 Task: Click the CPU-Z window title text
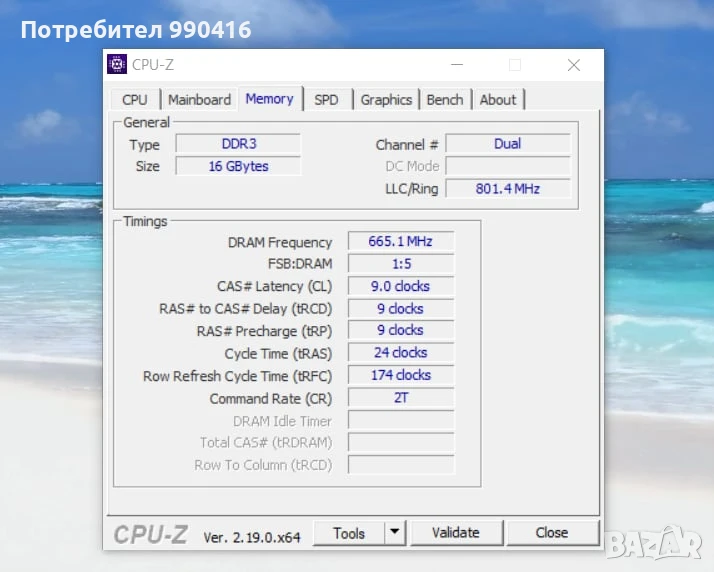click(153, 65)
